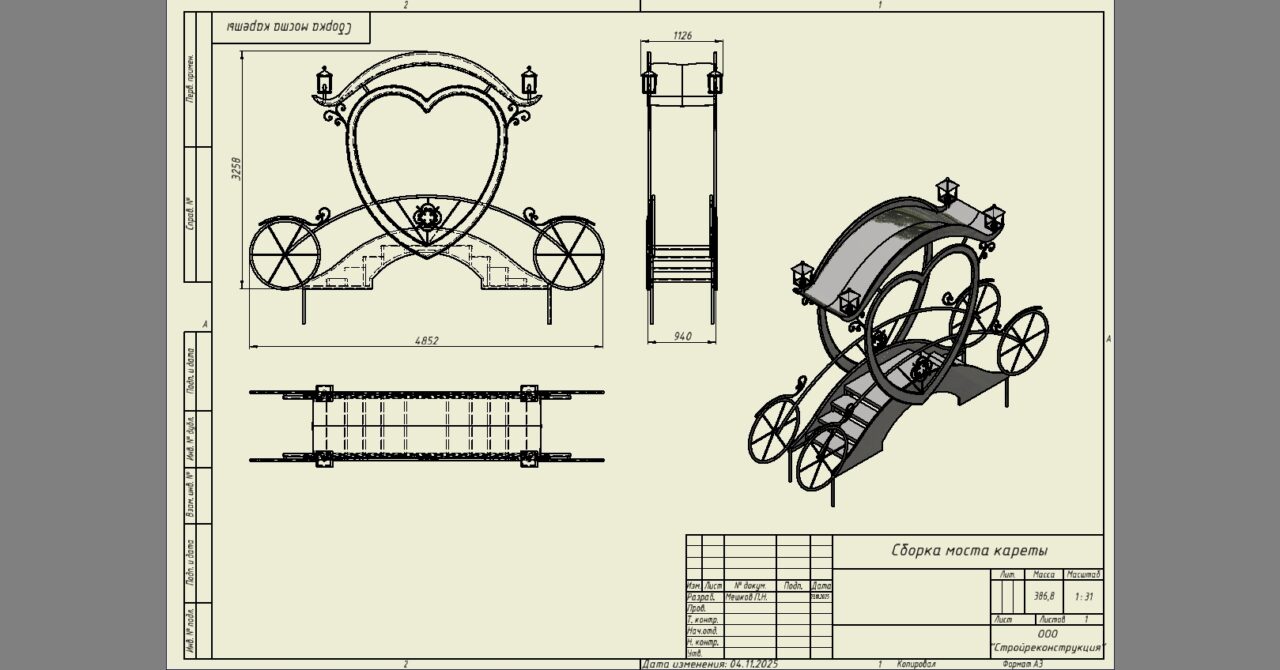Click the 1126 dimension on side view

point(682,36)
